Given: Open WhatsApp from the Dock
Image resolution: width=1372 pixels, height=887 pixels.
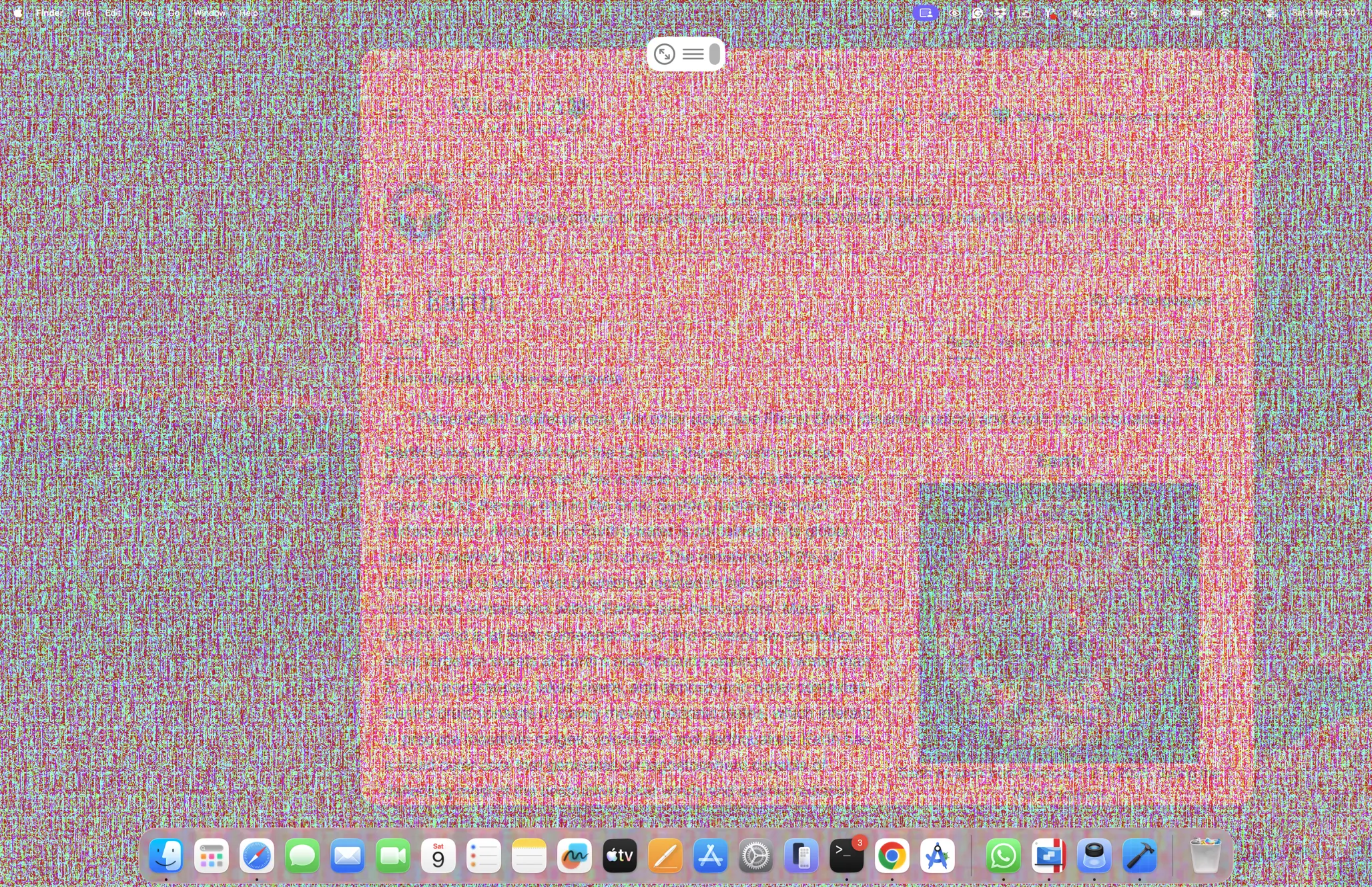Looking at the screenshot, I should pos(1003,856).
